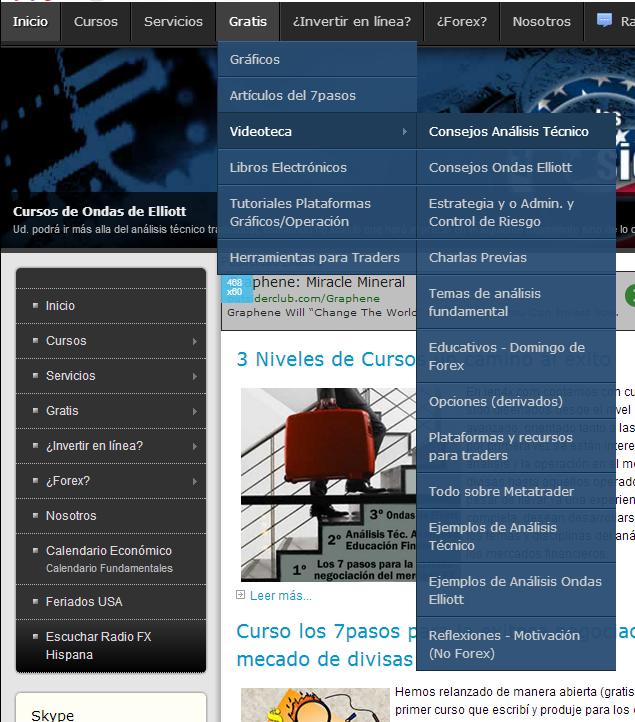This screenshot has width=635, height=722.
Task: Click the cartoon thumbnail below 7pasos heading
Action: (315, 705)
